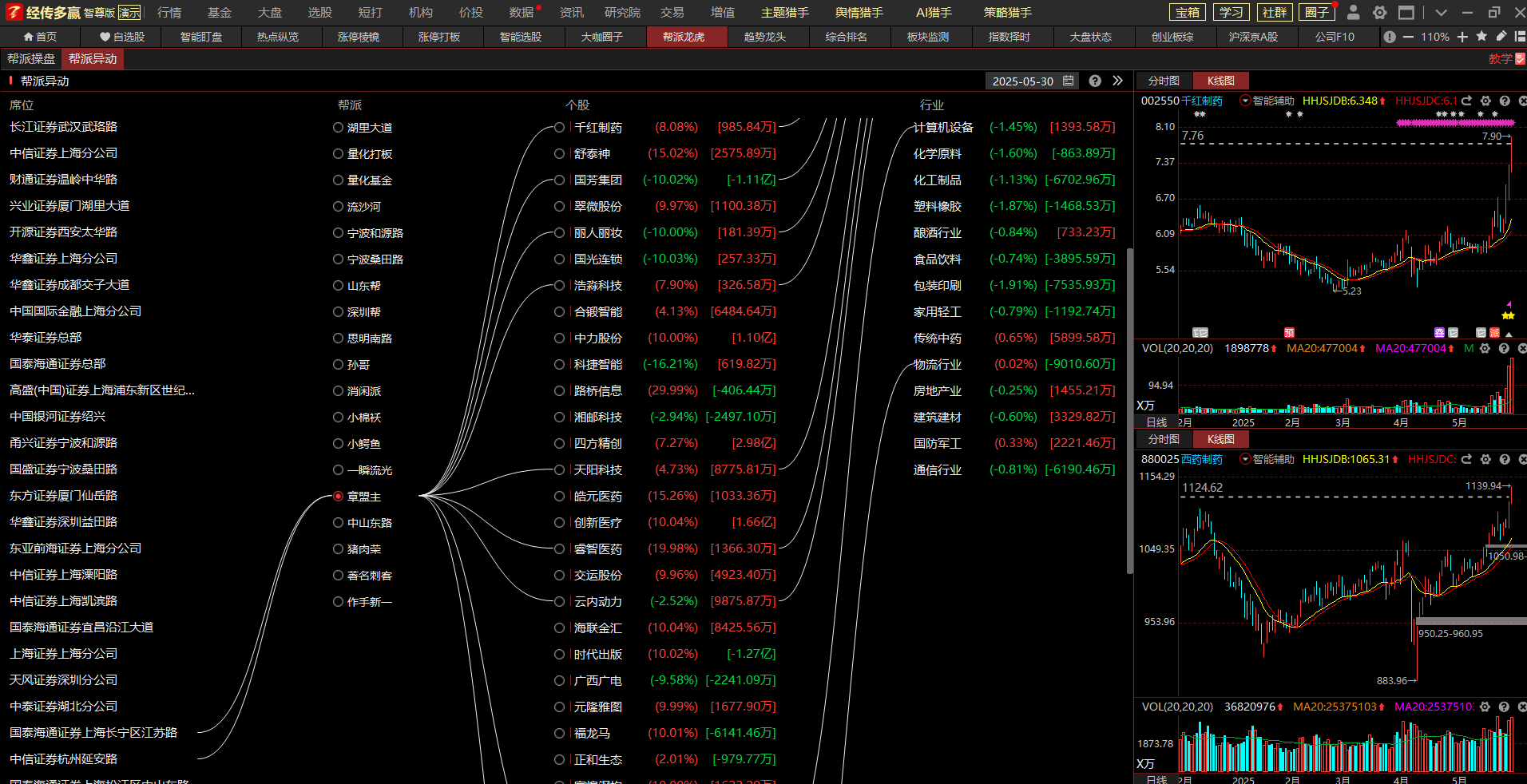1527x784 pixels.
Task: Click the pencil edit icon in toolbar
Action: (1501, 36)
